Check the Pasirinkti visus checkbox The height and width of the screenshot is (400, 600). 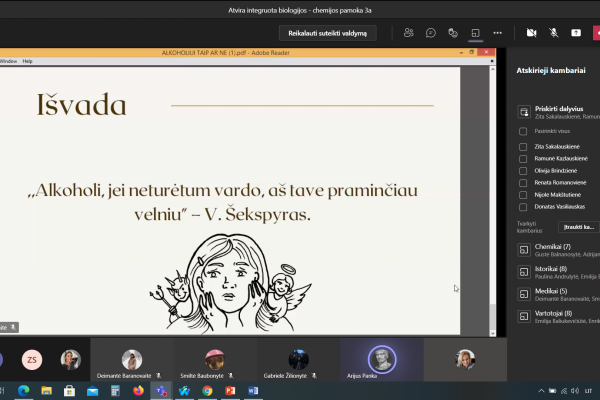click(523, 131)
